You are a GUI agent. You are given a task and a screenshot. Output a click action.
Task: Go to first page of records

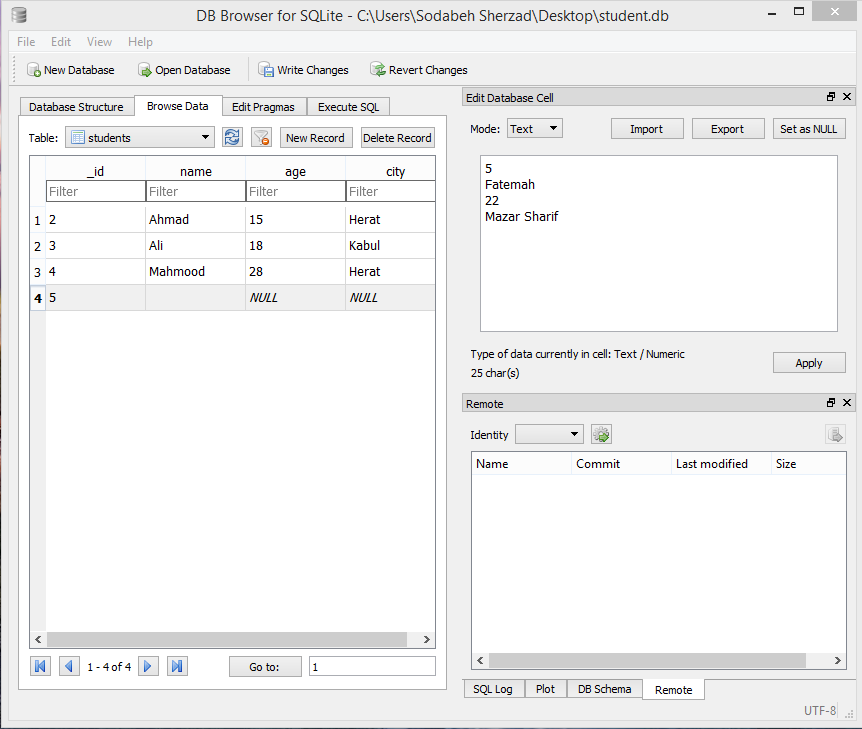click(40, 666)
